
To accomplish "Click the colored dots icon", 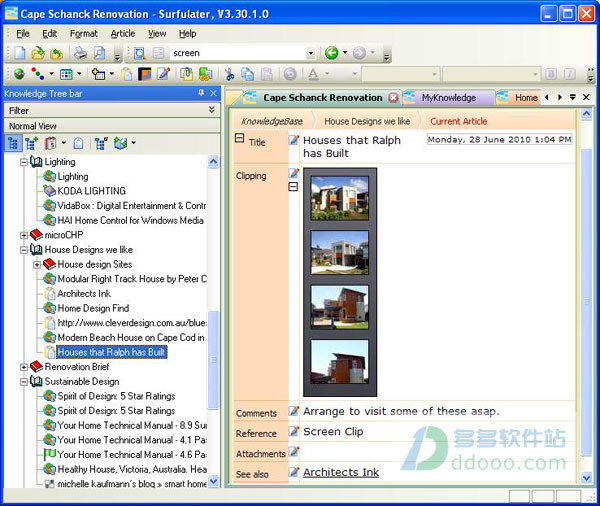I will coord(37,73).
